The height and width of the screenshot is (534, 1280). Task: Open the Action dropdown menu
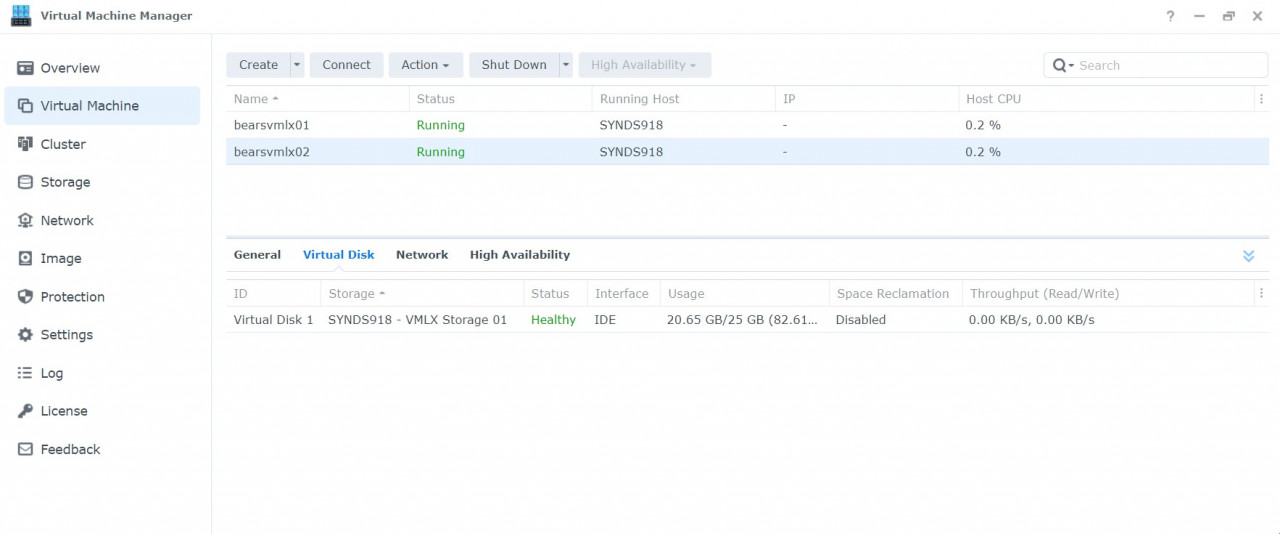pos(425,65)
